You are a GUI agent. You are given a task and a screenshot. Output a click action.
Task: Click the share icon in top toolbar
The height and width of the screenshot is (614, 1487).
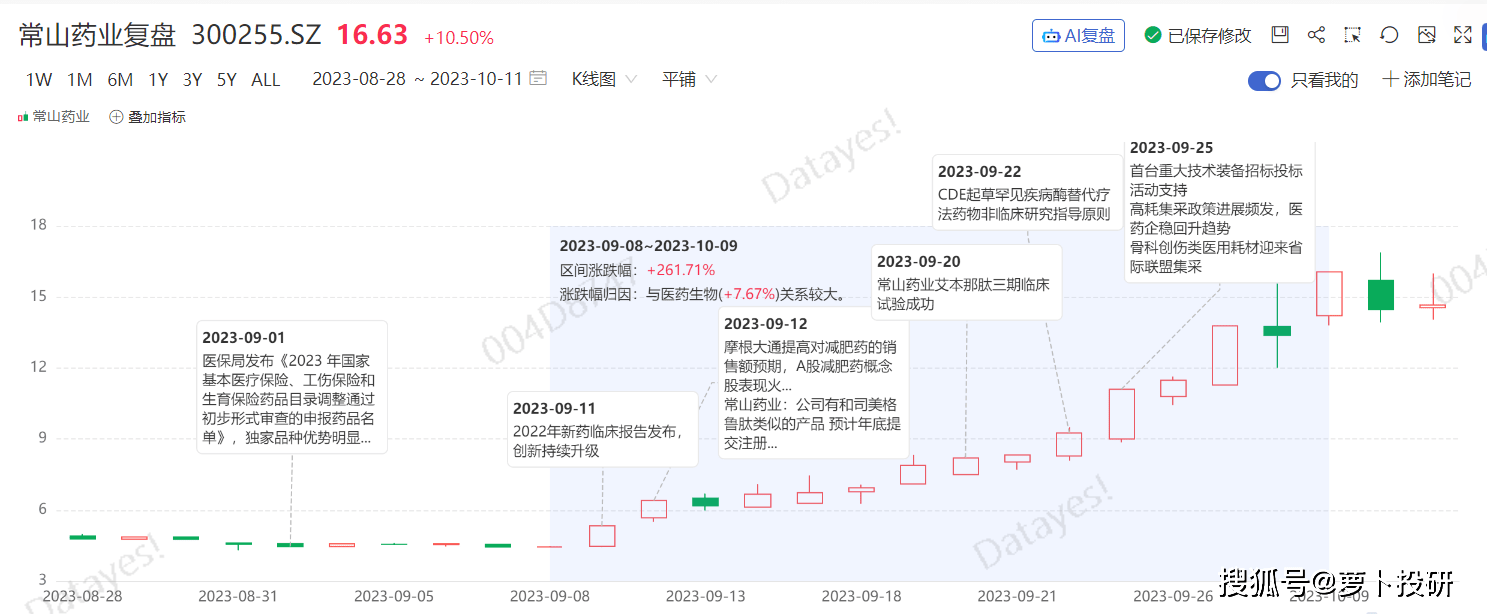1316,35
